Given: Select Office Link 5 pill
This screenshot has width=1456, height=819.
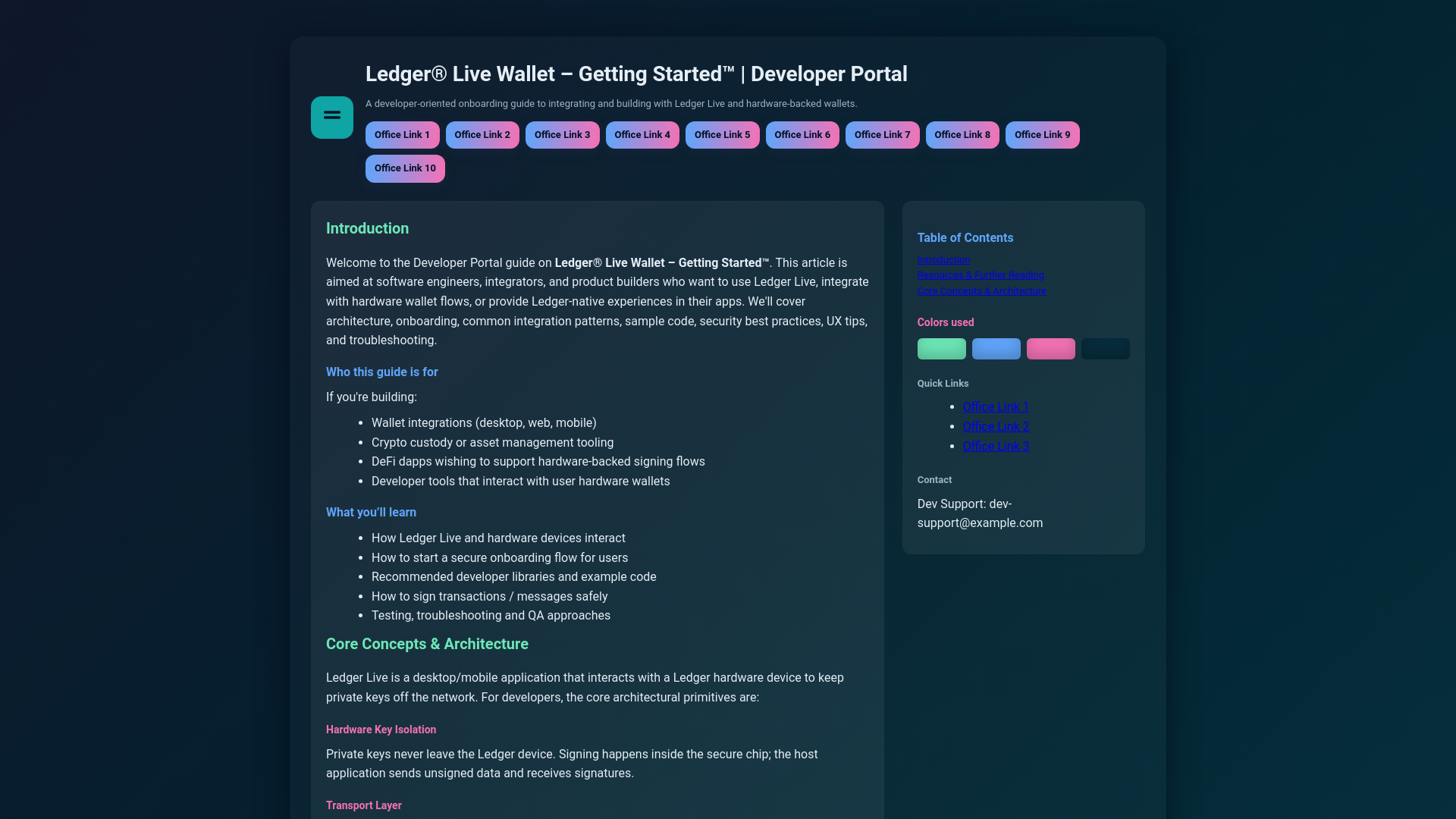Looking at the screenshot, I should coord(722,135).
